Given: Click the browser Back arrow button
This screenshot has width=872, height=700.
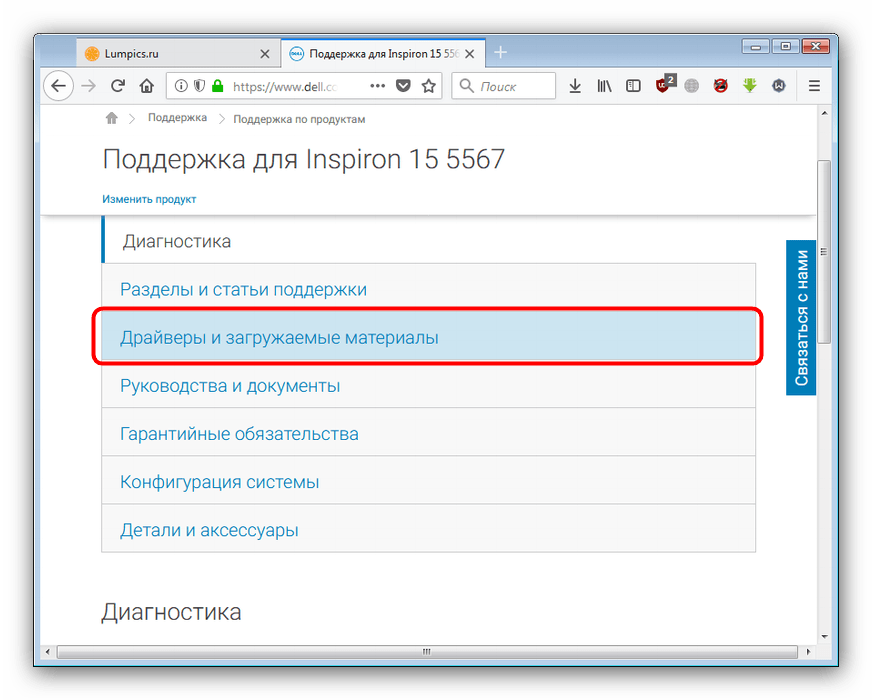Looking at the screenshot, I should (x=58, y=86).
